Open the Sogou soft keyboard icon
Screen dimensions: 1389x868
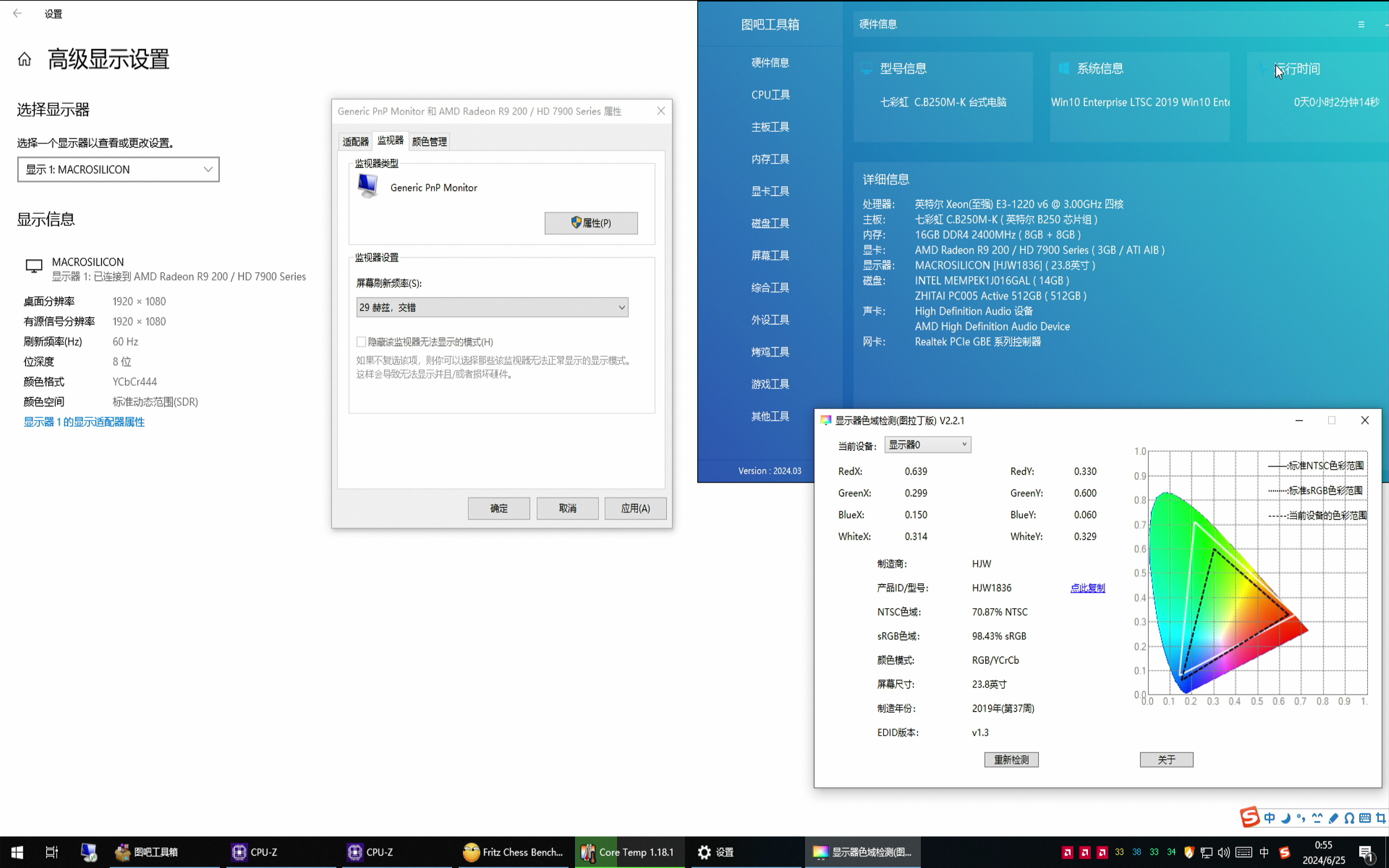click(1366, 818)
